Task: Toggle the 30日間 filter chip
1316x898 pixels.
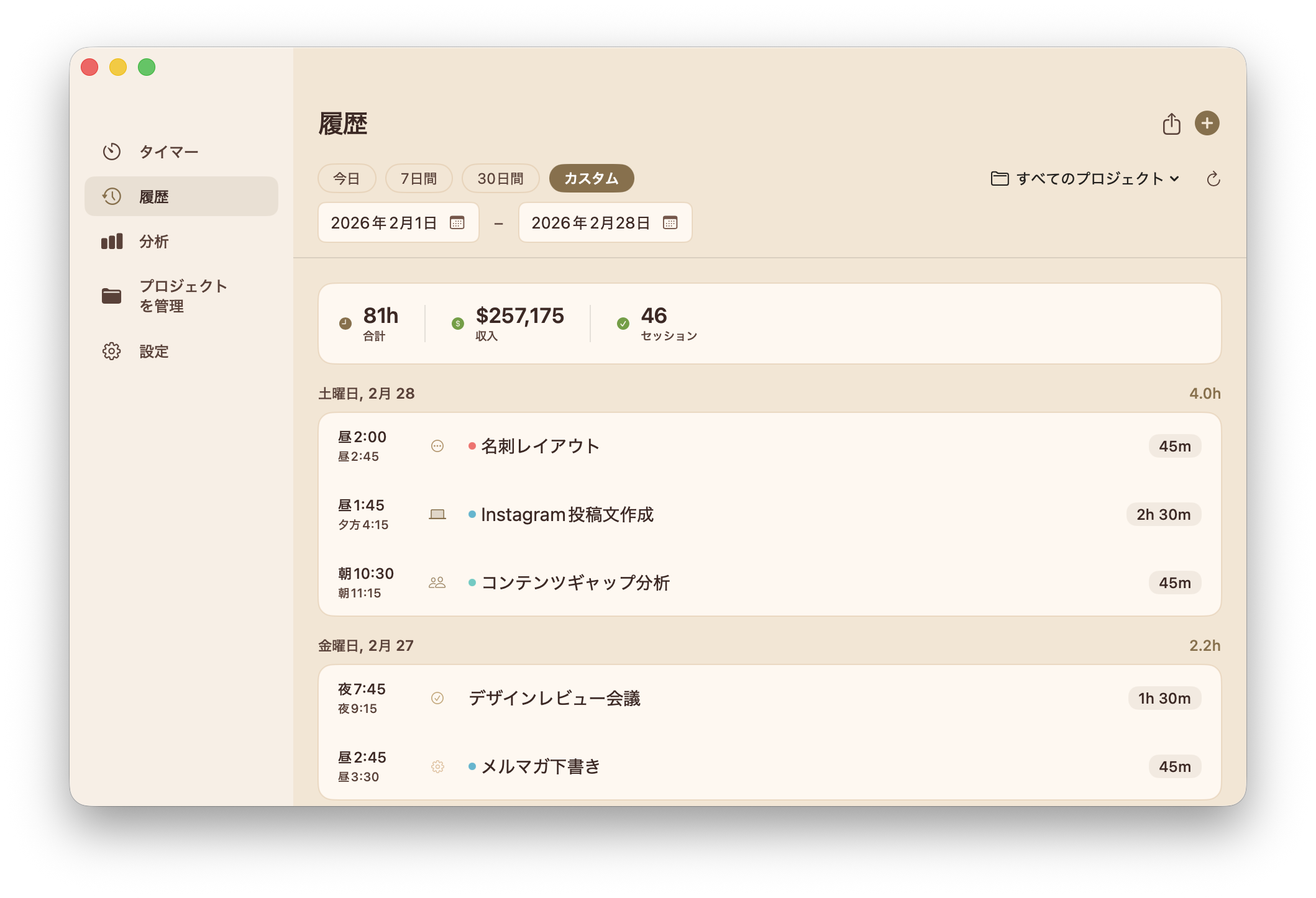Action: point(500,178)
